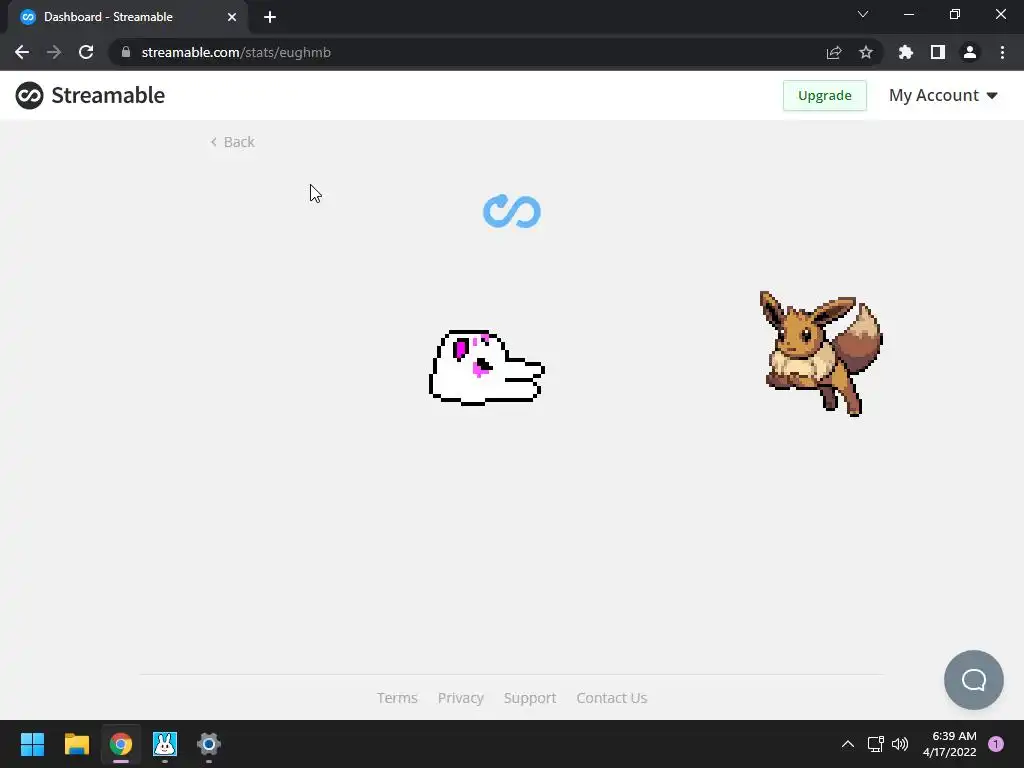Open File Explorer from taskbar

[x=76, y=744]
